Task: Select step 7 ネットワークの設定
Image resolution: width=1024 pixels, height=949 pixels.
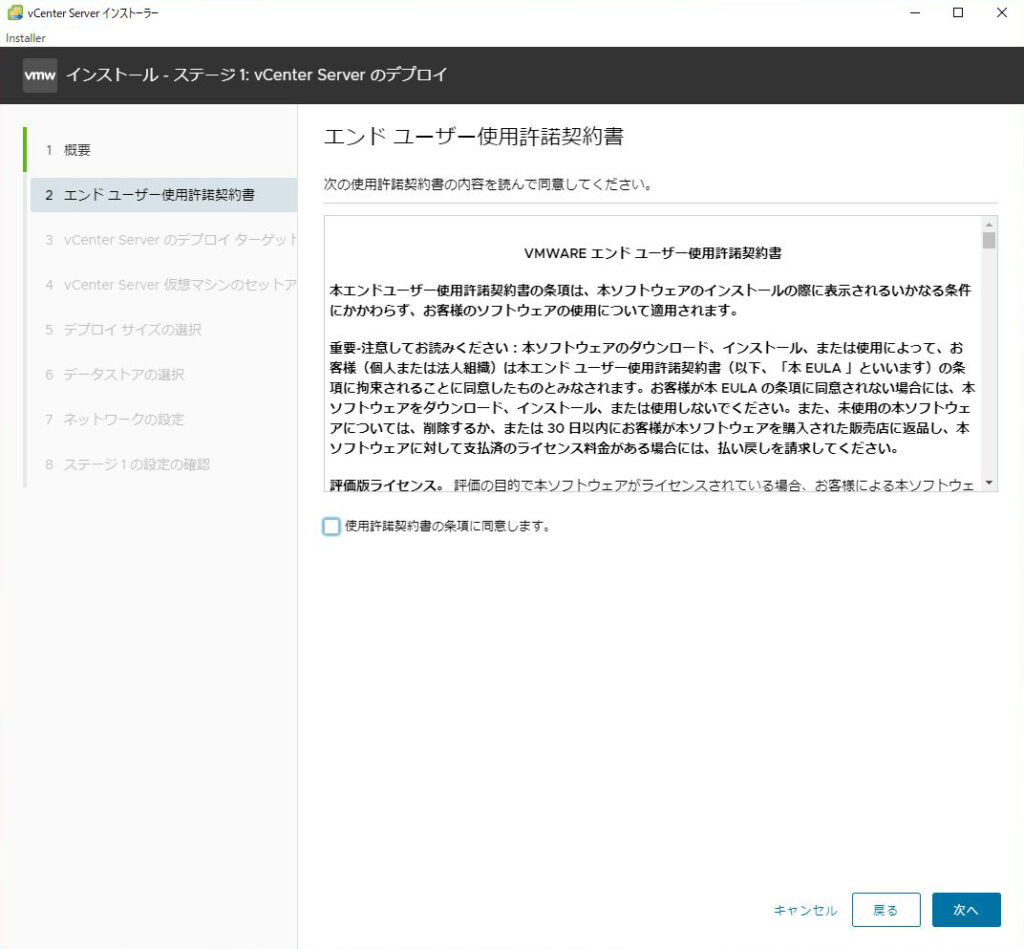Action: coord(164,419)
